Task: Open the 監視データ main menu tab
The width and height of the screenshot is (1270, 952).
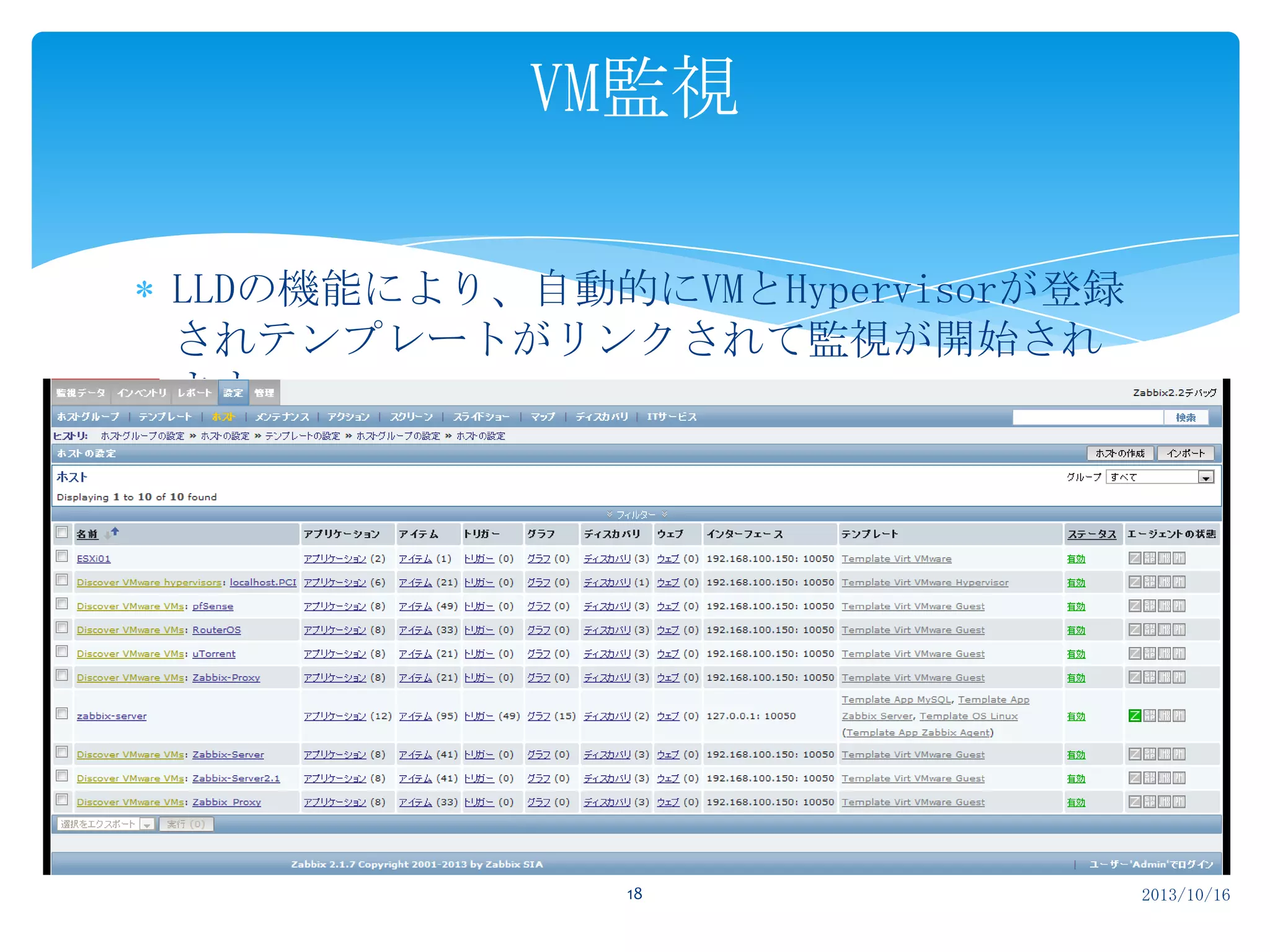Action: pyautogui.click(x=81, y=393)
